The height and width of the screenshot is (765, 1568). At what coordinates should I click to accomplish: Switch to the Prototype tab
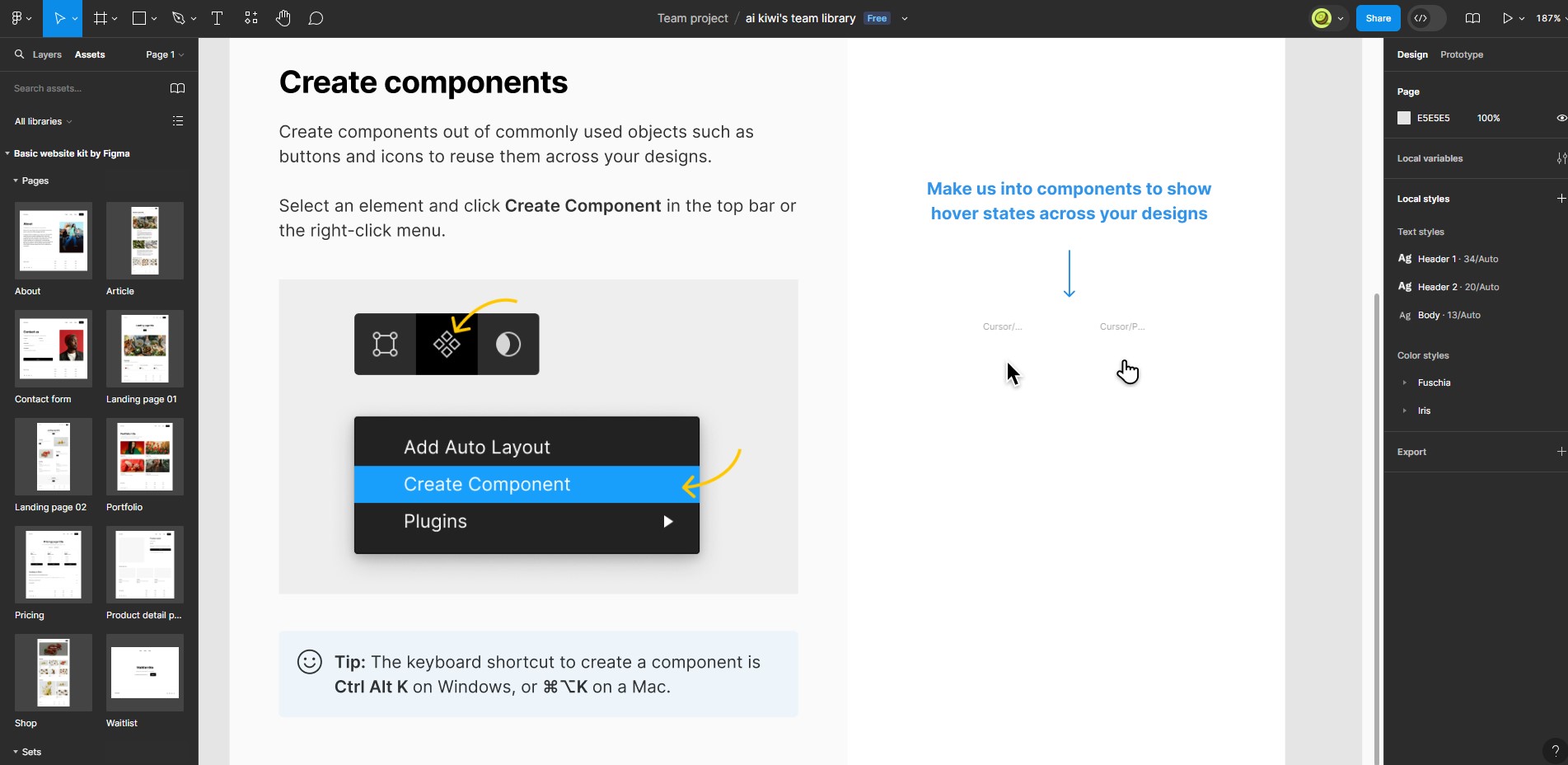click(x=1462, y=54)
